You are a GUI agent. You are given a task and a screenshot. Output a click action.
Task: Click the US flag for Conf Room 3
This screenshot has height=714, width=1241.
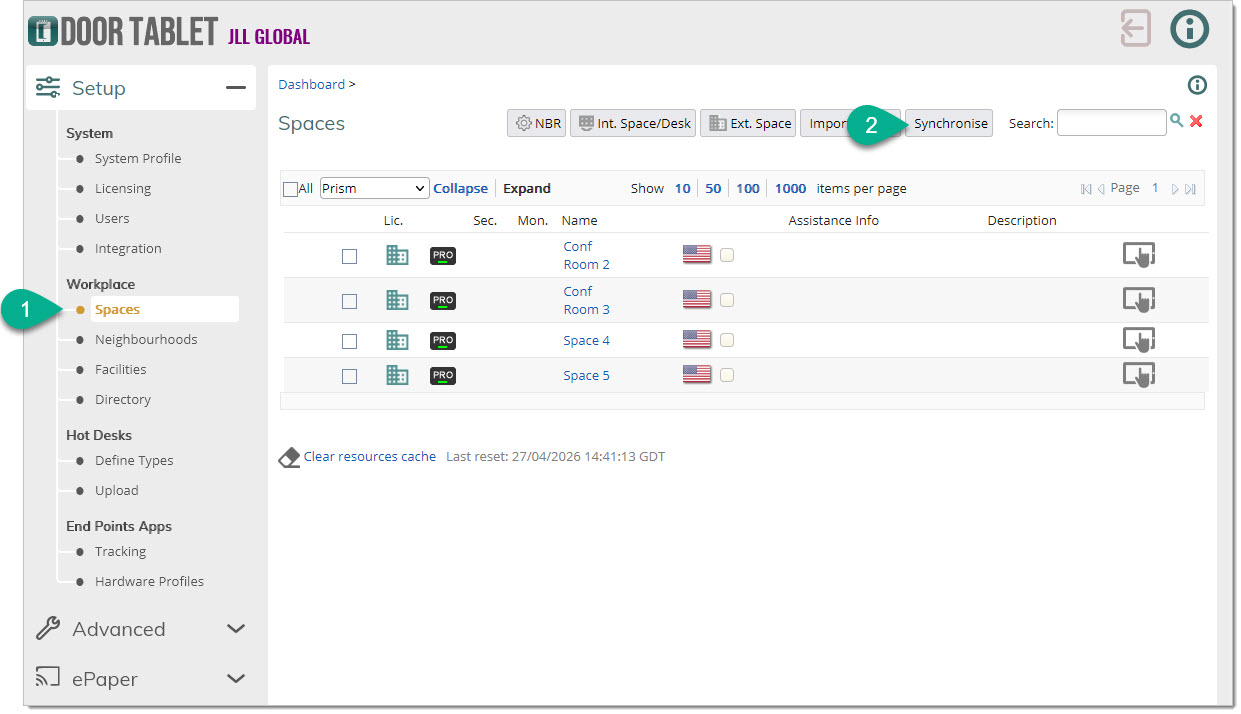click(697, 299)
